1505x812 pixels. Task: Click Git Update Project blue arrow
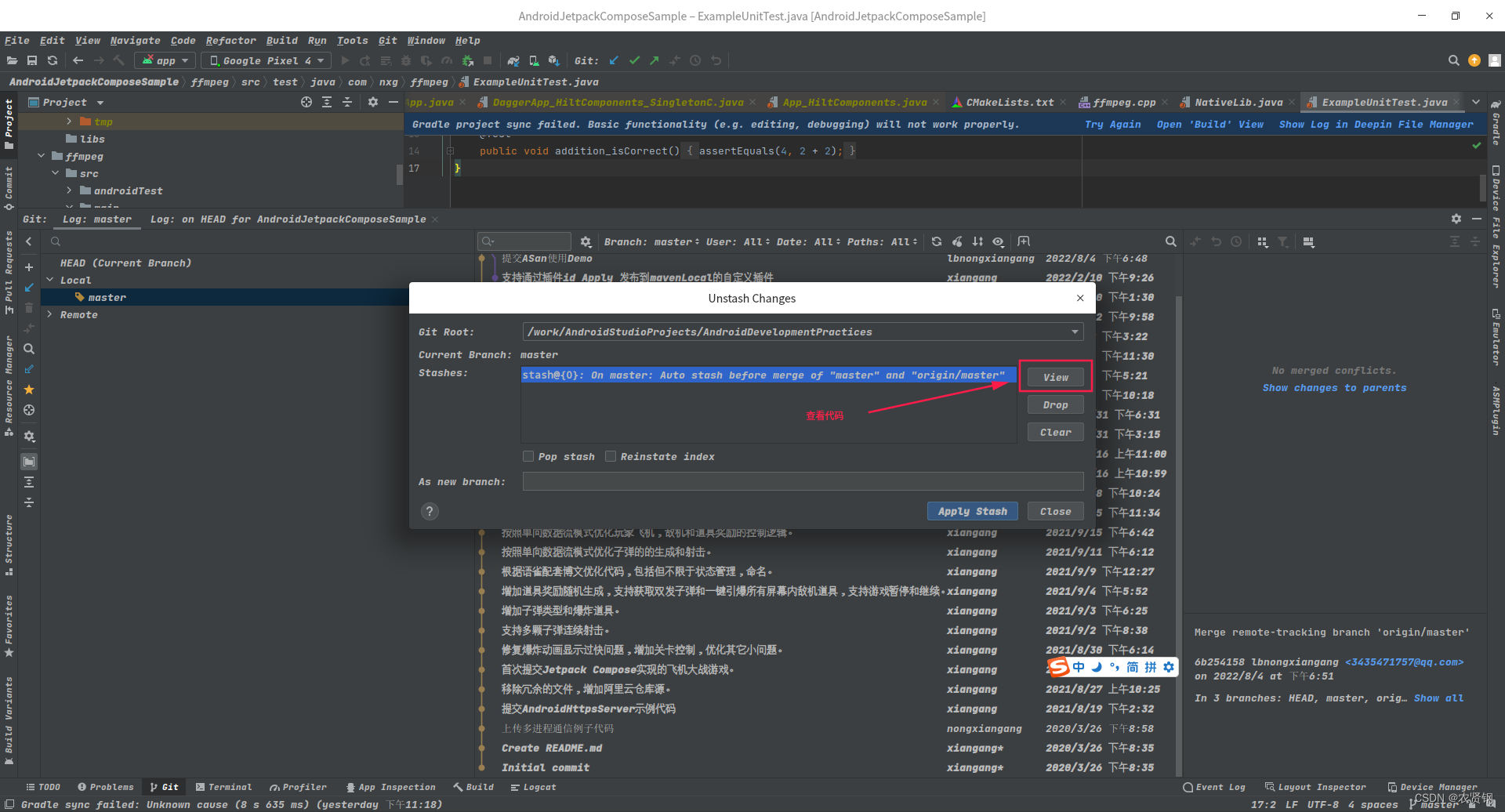[x=614, y=60]
